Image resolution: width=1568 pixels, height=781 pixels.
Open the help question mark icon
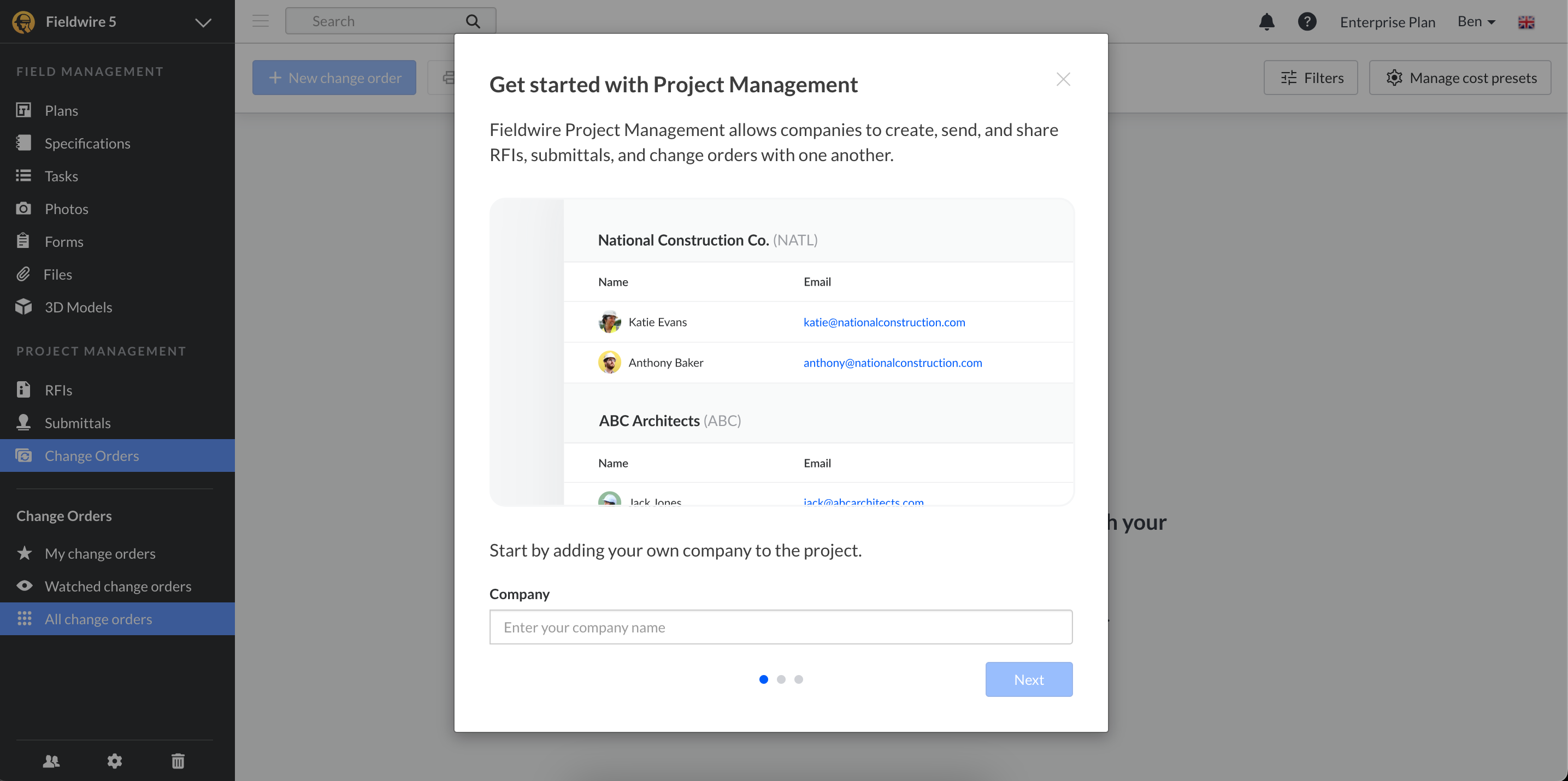point(1306,22)
